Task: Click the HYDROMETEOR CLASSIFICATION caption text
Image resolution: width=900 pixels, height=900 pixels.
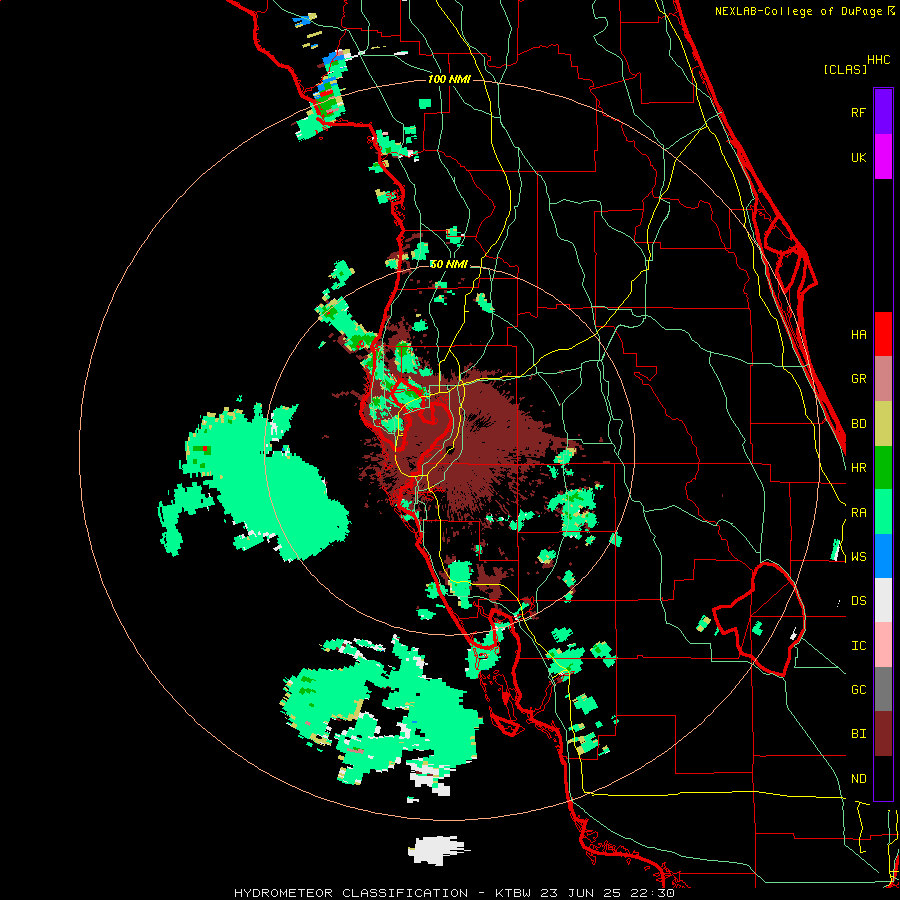Action: 351,893
